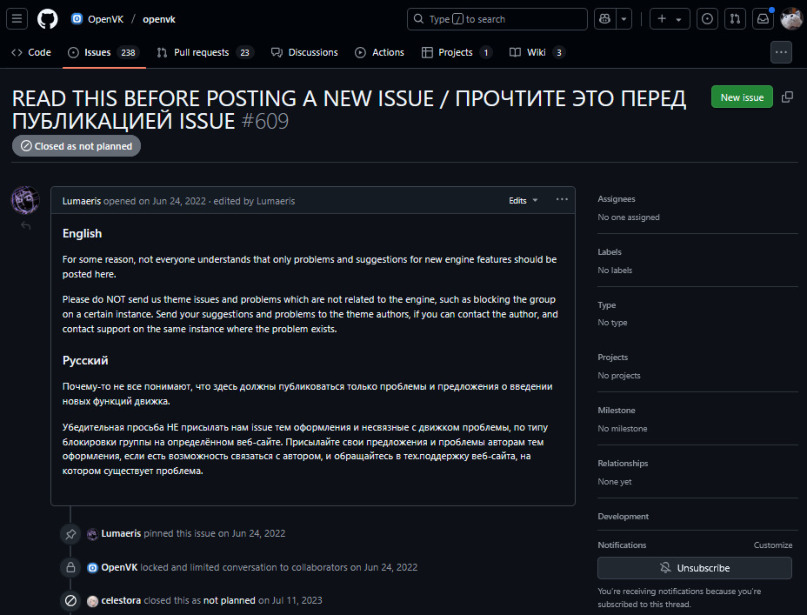The image size is (807, 615).
Task: Expand the Edits history dropdown
Action: tap(523, 201)
